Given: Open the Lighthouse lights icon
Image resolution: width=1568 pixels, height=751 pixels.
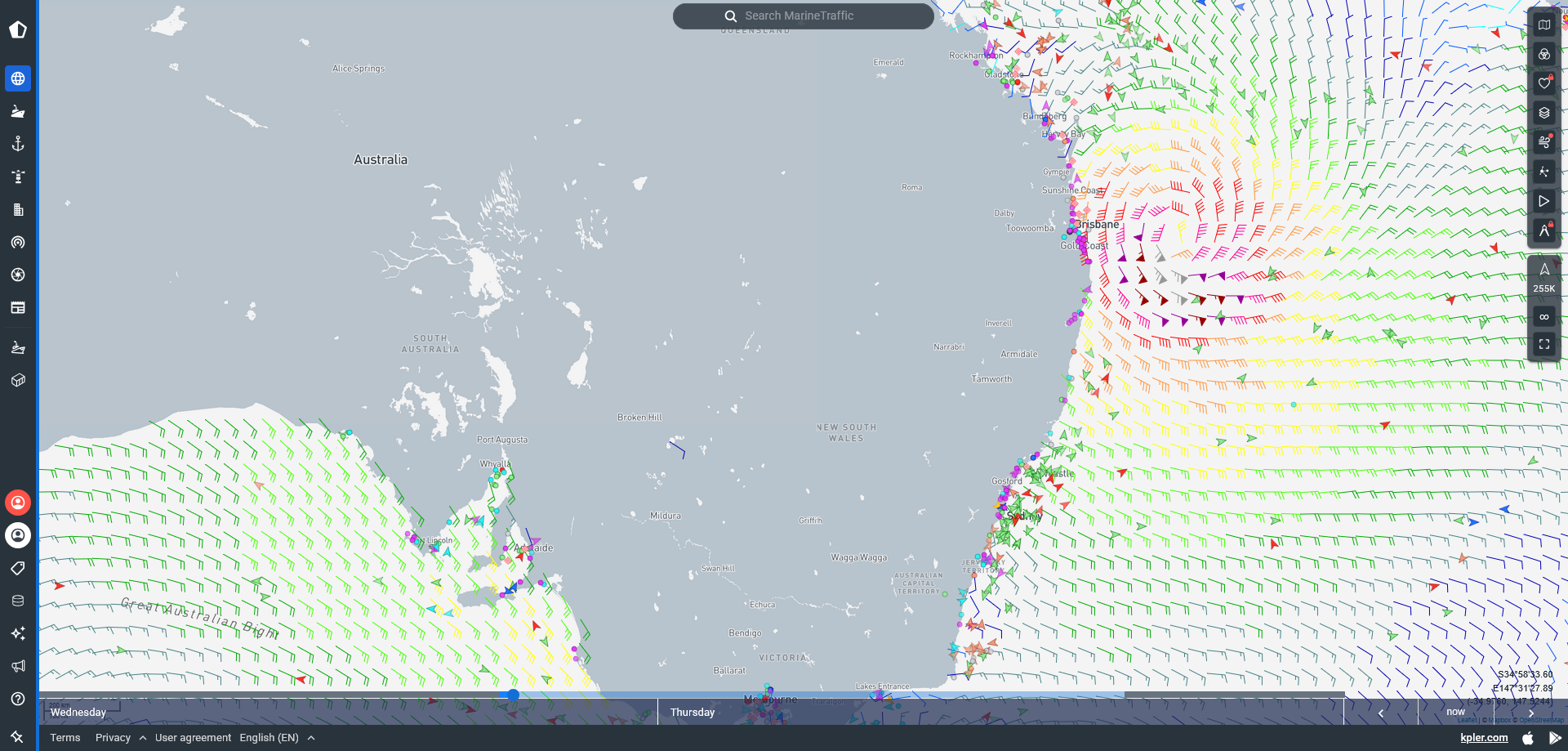Looking at the screenshot, I should tap(18, 177).
